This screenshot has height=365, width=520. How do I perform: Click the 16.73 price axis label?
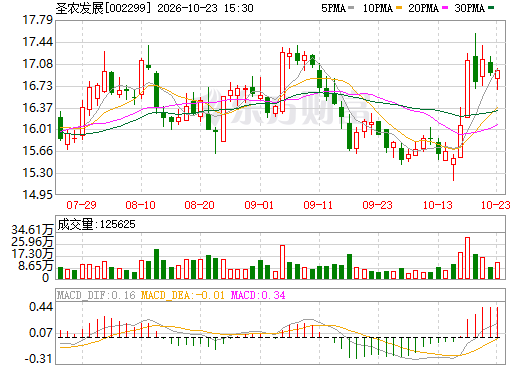[37, 86]
